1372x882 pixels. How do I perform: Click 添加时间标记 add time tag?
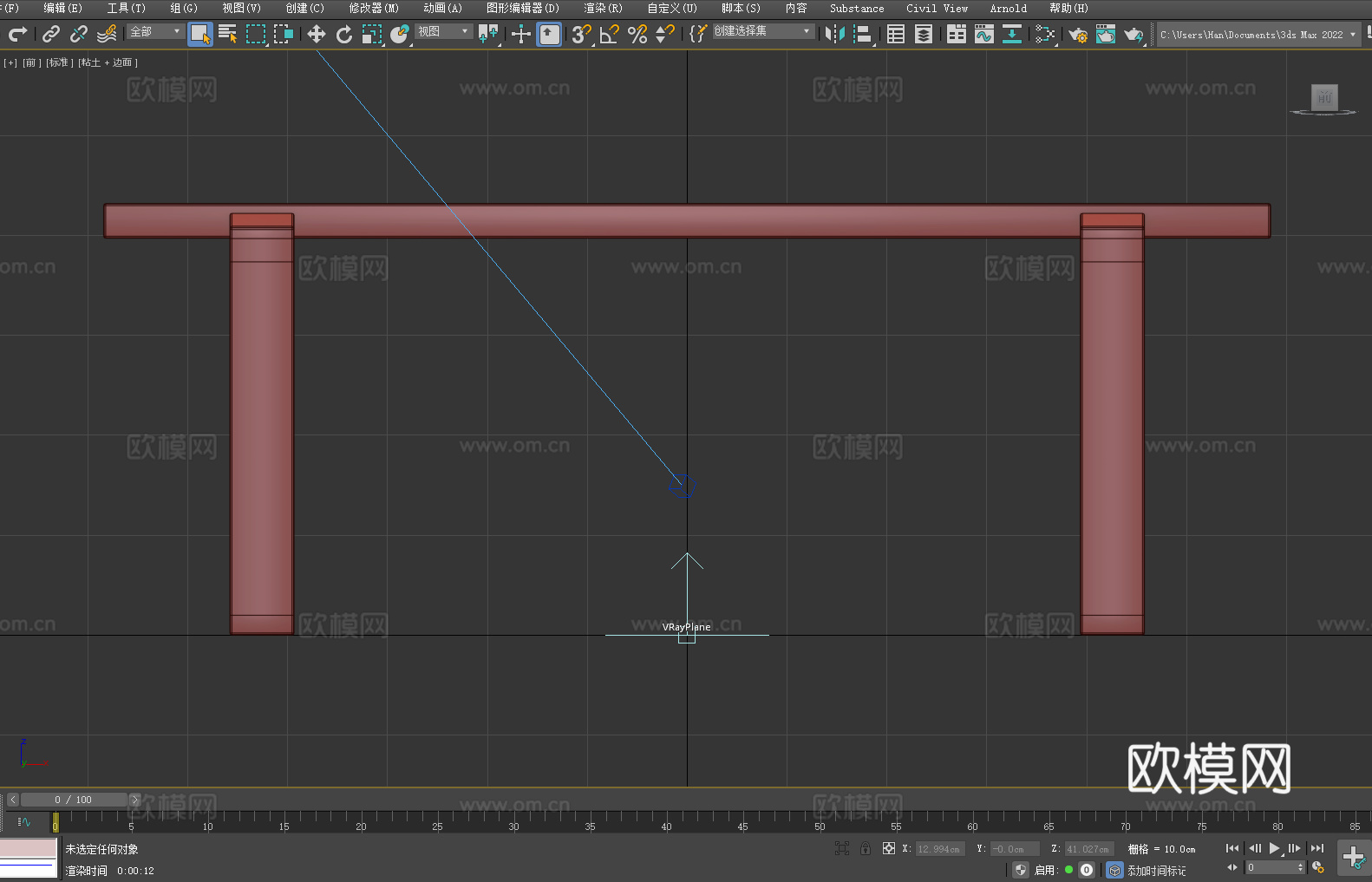click(1156, 871)
